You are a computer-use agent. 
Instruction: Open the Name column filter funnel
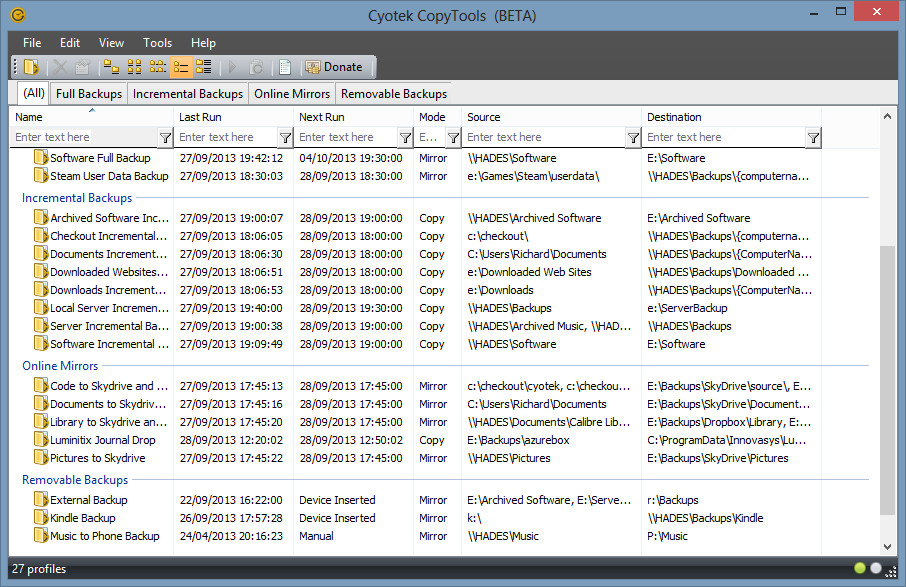[x=165, y=138]
